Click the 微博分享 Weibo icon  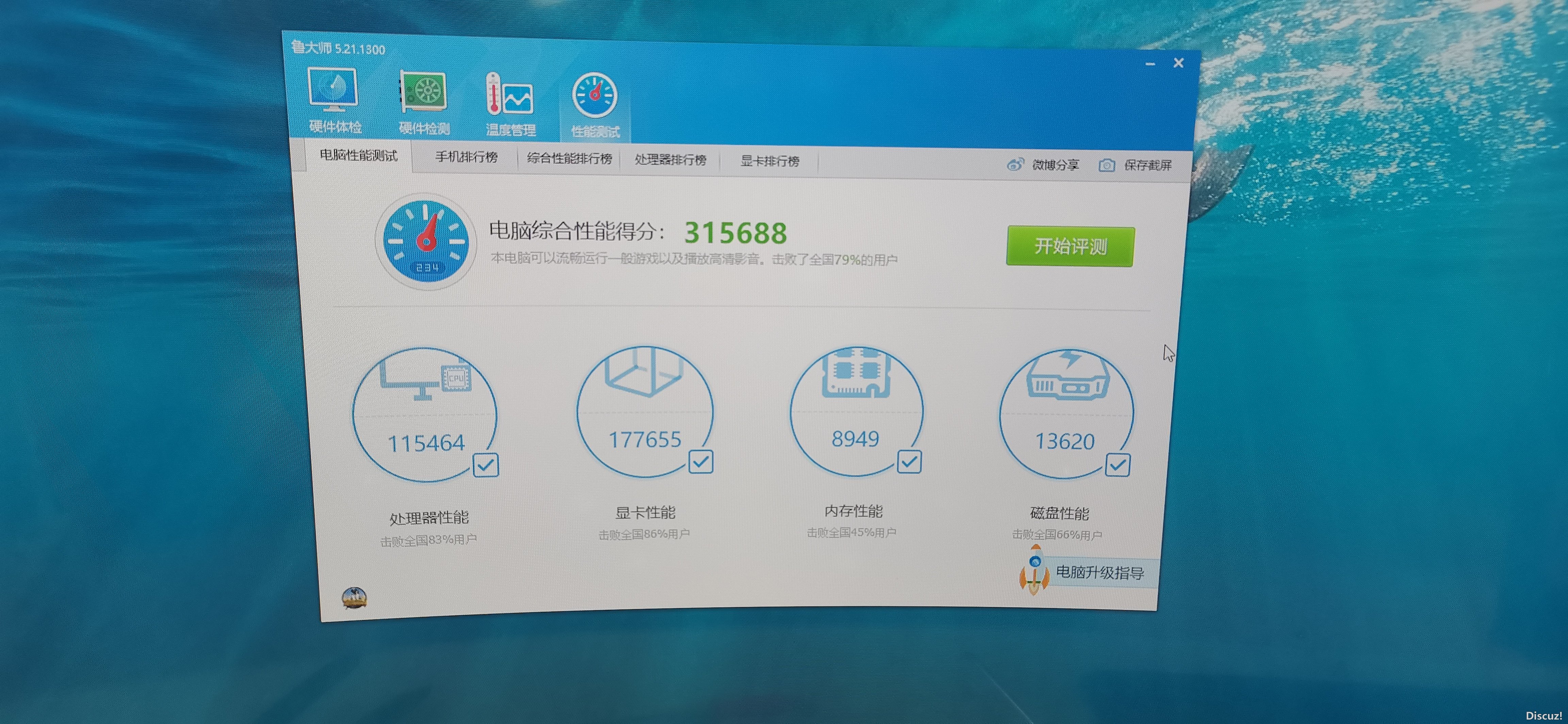1015,164
